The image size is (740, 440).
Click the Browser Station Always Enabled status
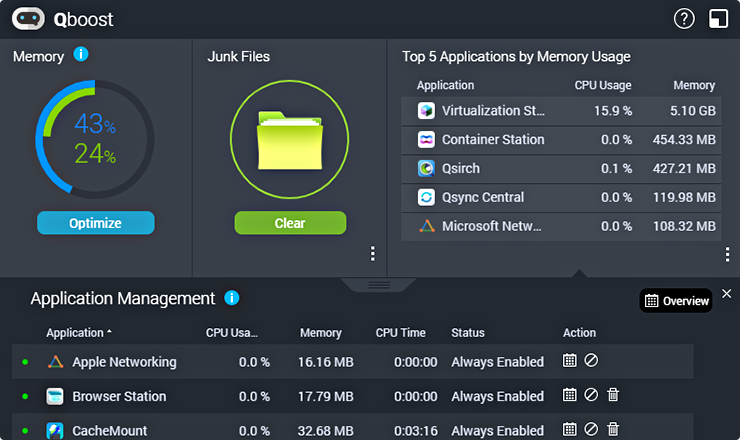click(x=497, y=397)
